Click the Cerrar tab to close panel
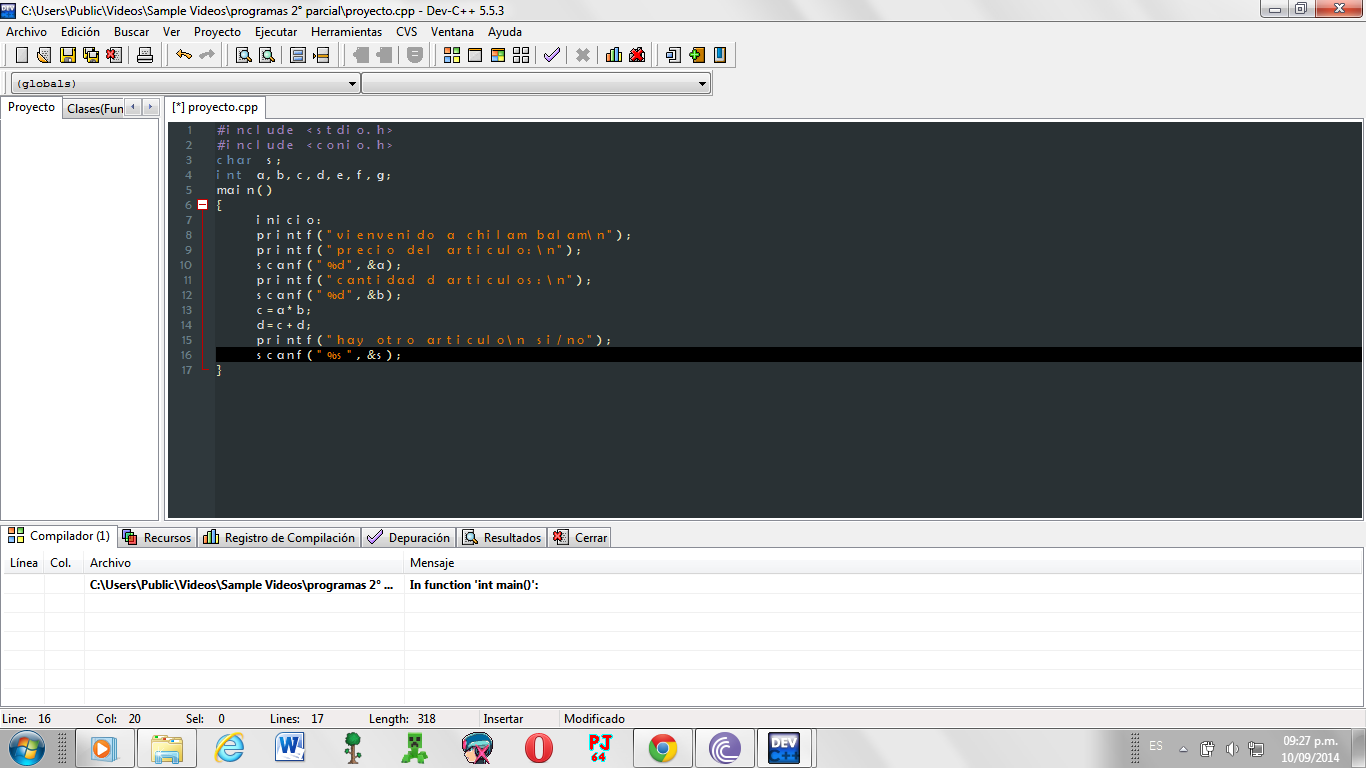 click(x=579, y=537)
